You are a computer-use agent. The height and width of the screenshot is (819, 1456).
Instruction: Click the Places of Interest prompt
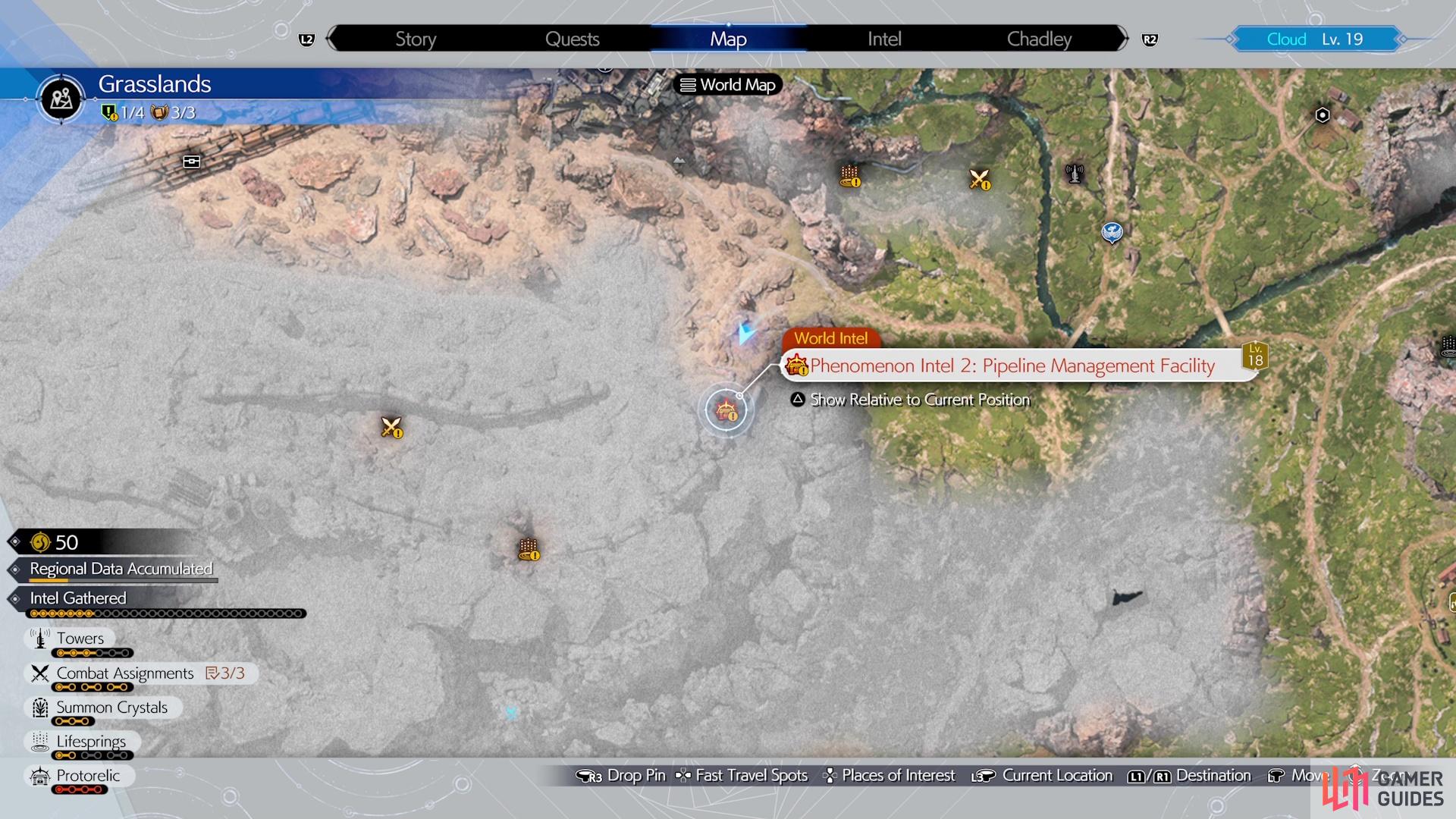(890, 775)
